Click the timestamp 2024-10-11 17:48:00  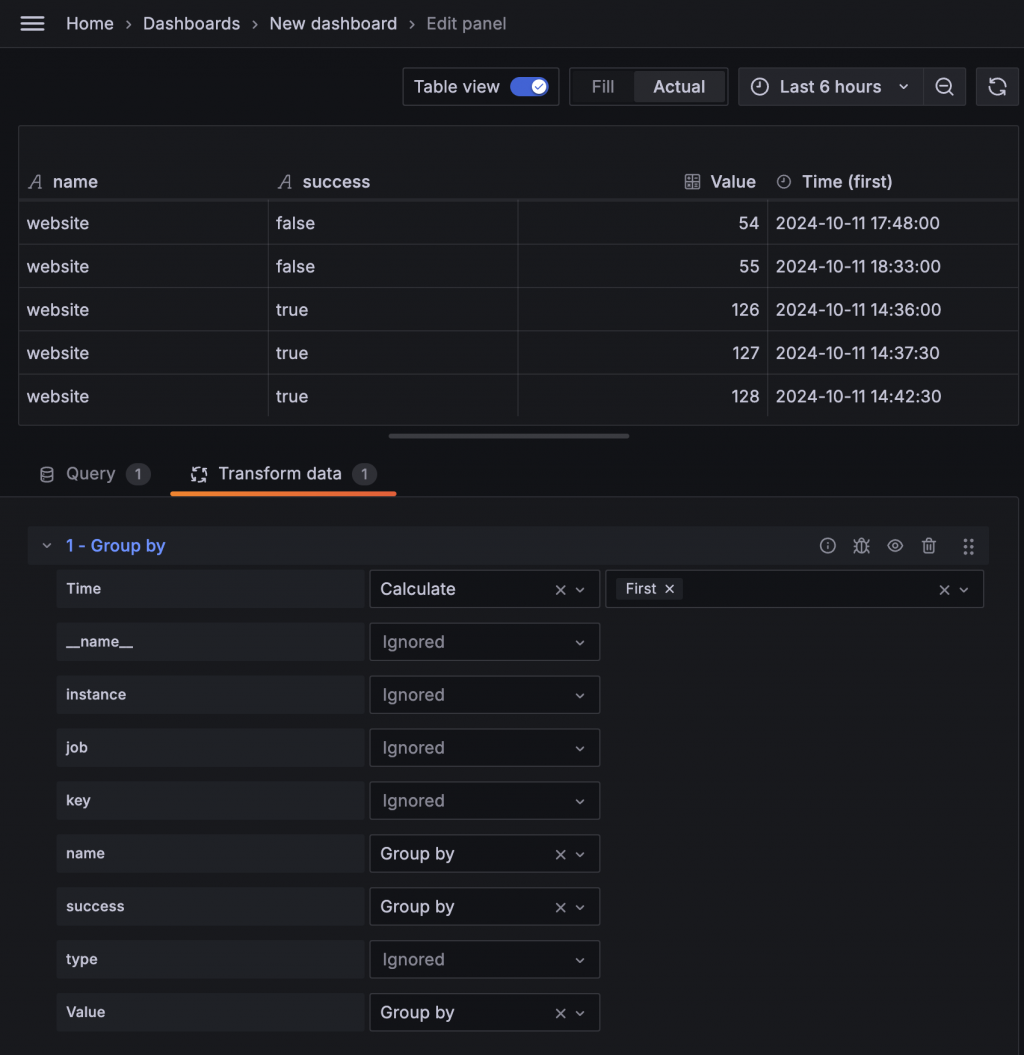(x=857, y=223)
